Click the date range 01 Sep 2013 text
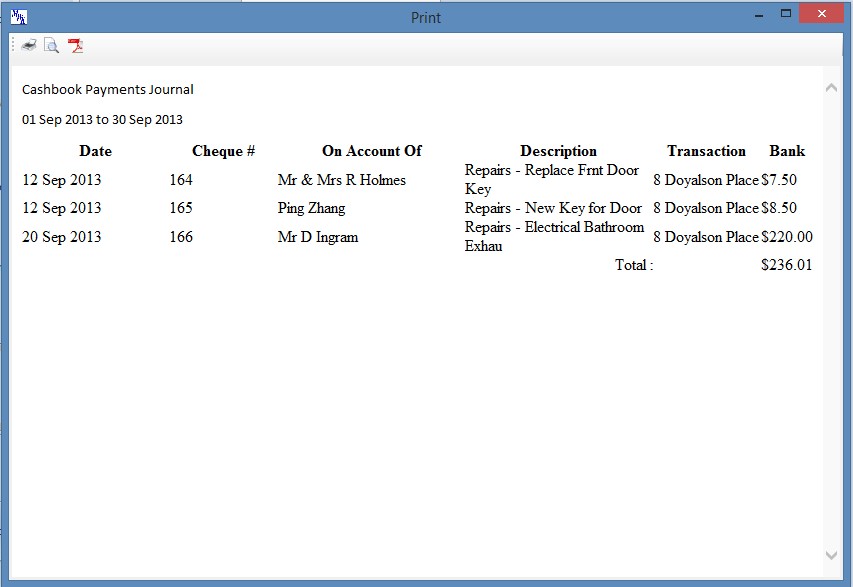Screen dimensions: 853x587 102,119
